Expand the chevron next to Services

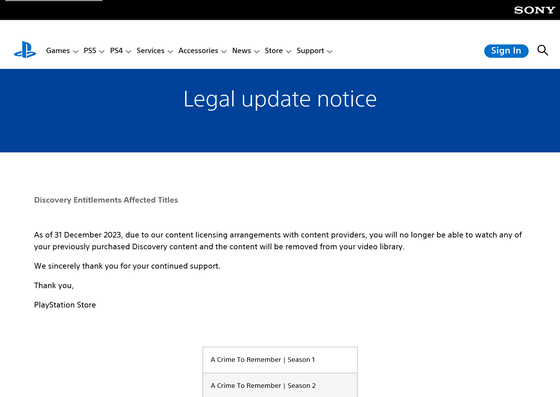(170, 52)
